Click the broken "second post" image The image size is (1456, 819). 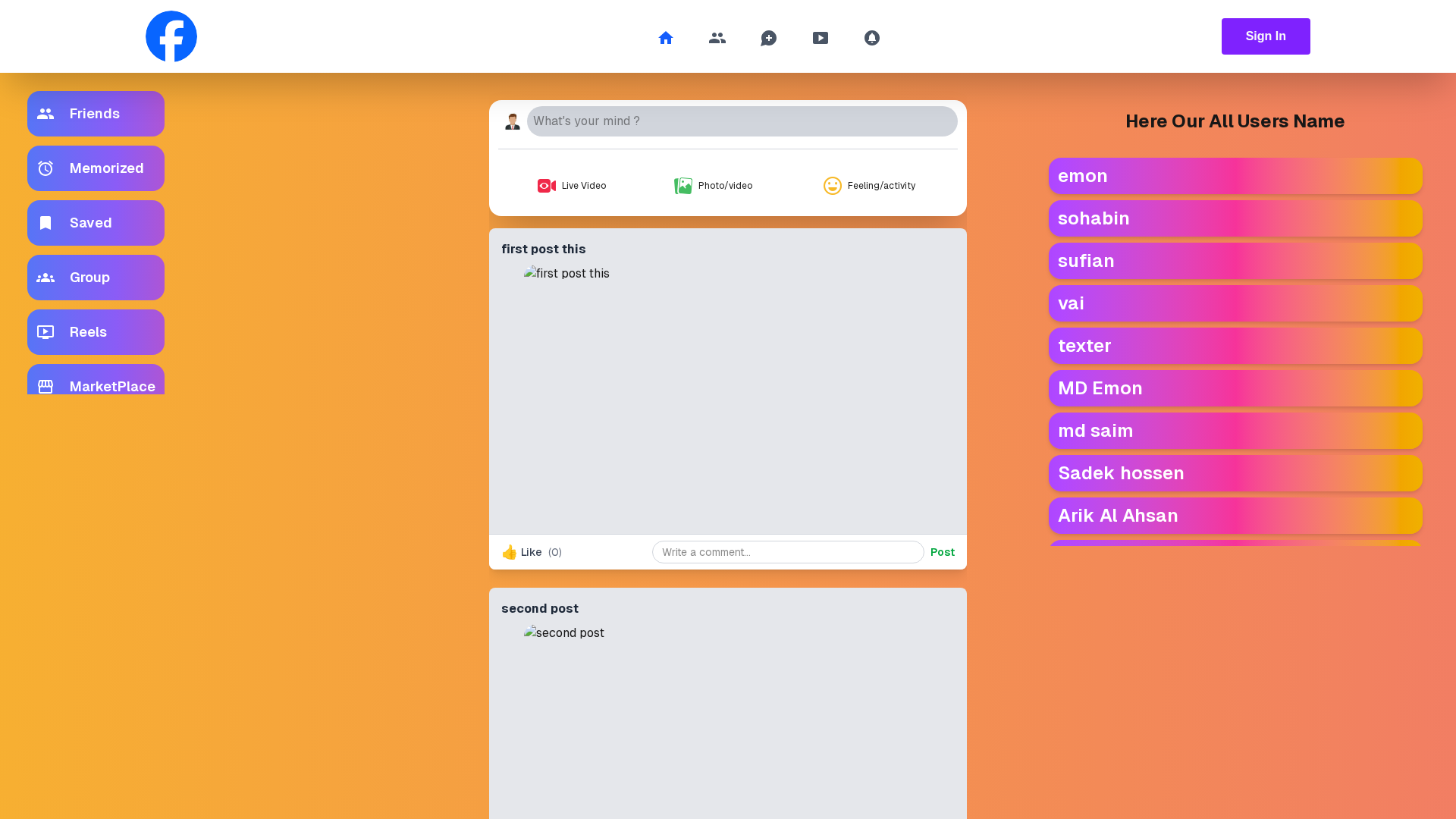(x=564, y=633)
